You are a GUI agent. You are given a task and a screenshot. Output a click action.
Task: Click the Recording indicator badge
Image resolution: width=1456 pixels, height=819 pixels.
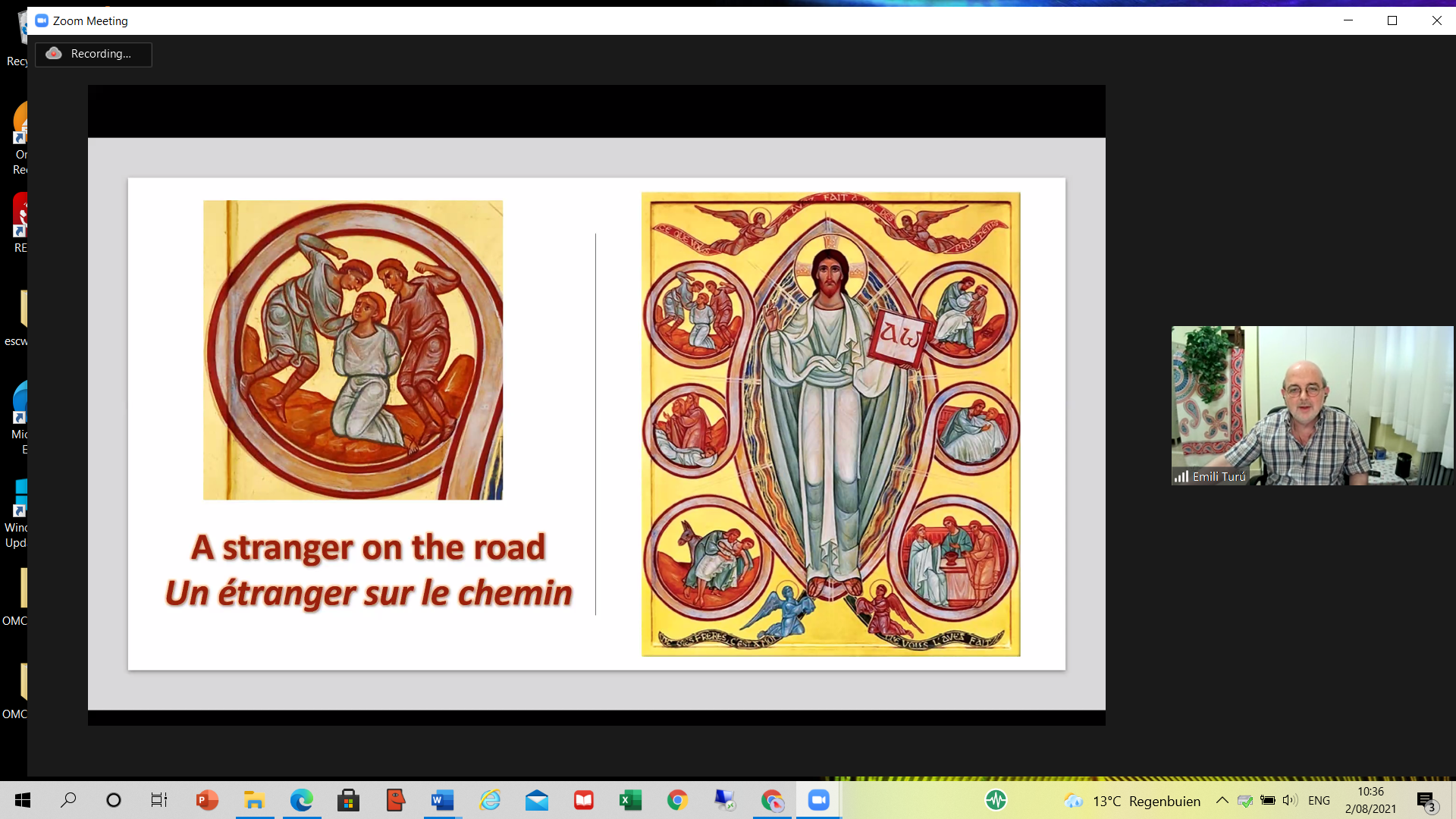(x=93, y=54)
